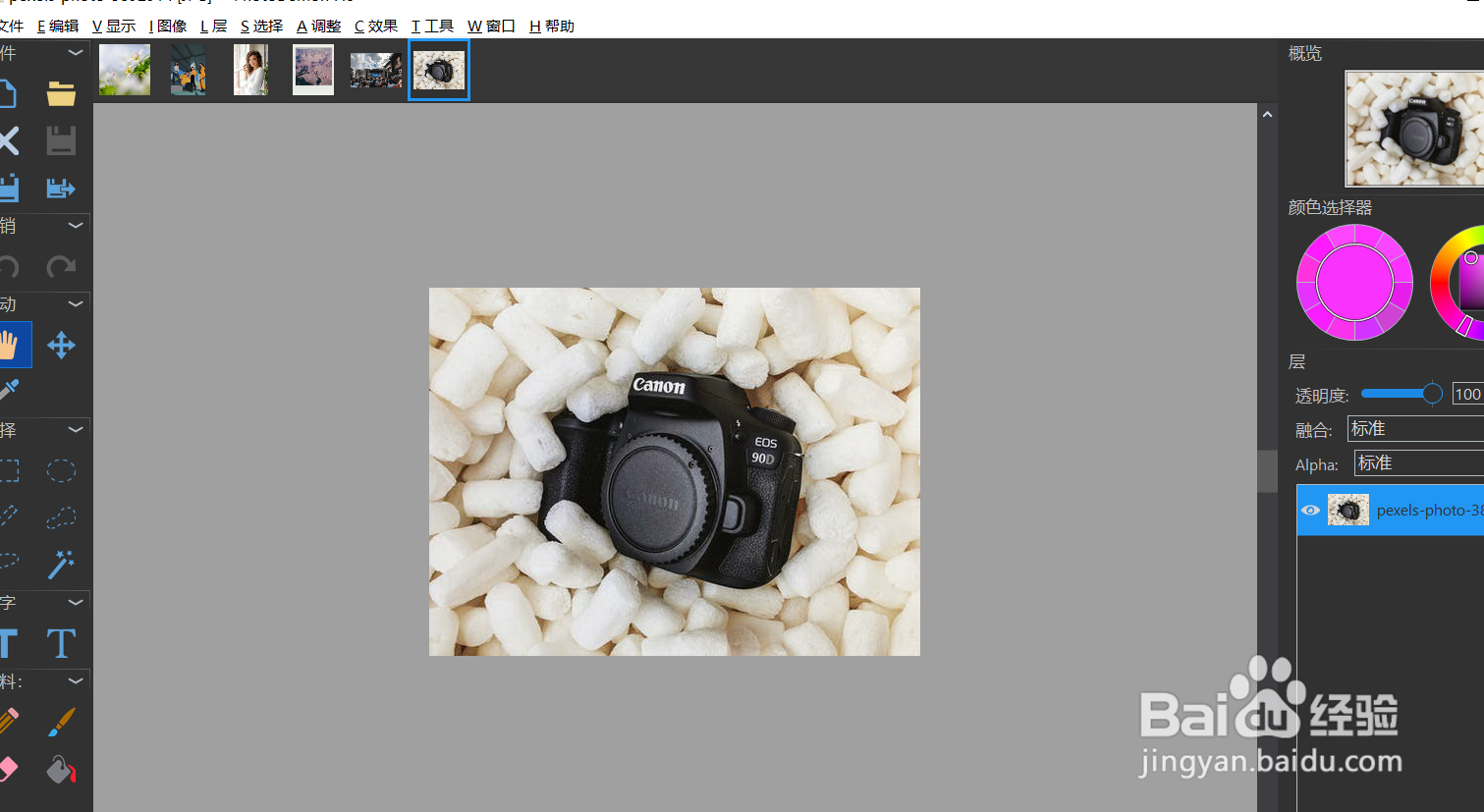Open the E 编辑 menu

pos(58,27)
